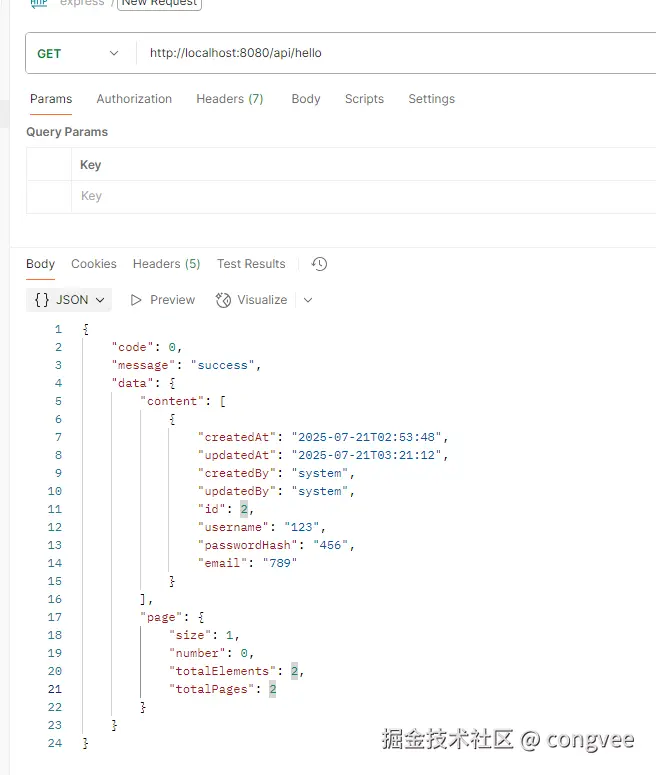Open the Scripts tab
This screenshot has width=656, height=775.
click(364, 99)
